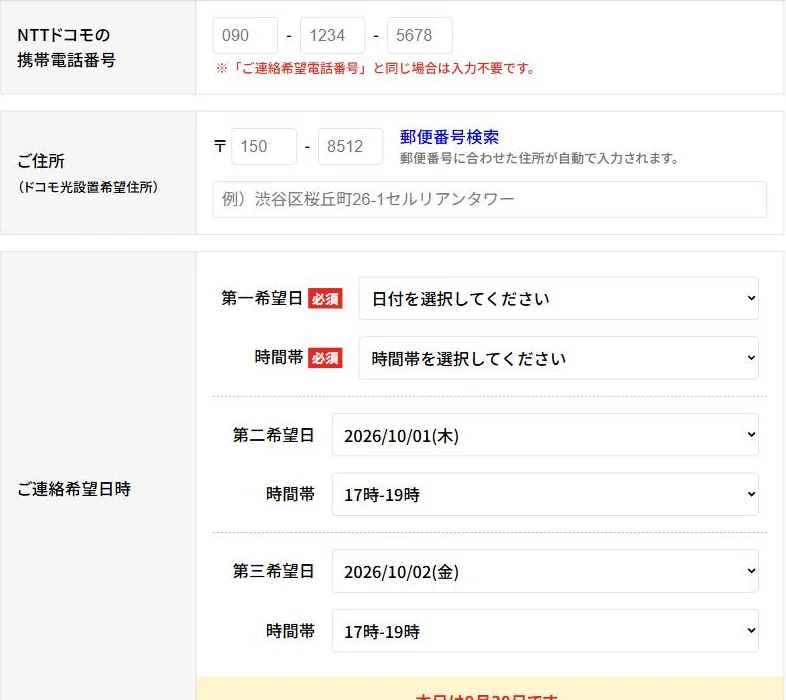
Task: Click the 必須 badge next to first 時間帯
Action: 325,358
